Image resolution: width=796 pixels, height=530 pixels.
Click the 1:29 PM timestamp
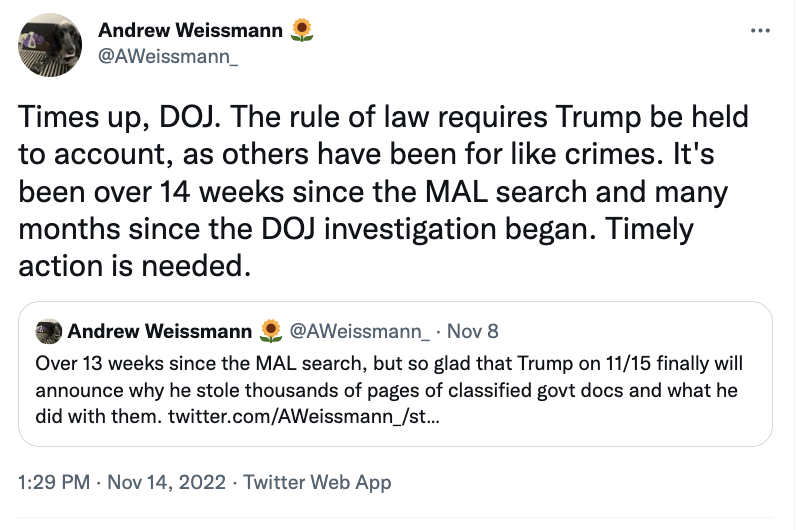click(x=54, y=482)
